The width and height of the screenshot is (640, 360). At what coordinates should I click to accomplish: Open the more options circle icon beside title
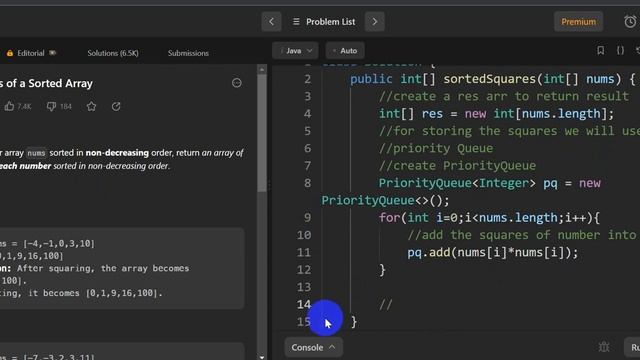237,83
